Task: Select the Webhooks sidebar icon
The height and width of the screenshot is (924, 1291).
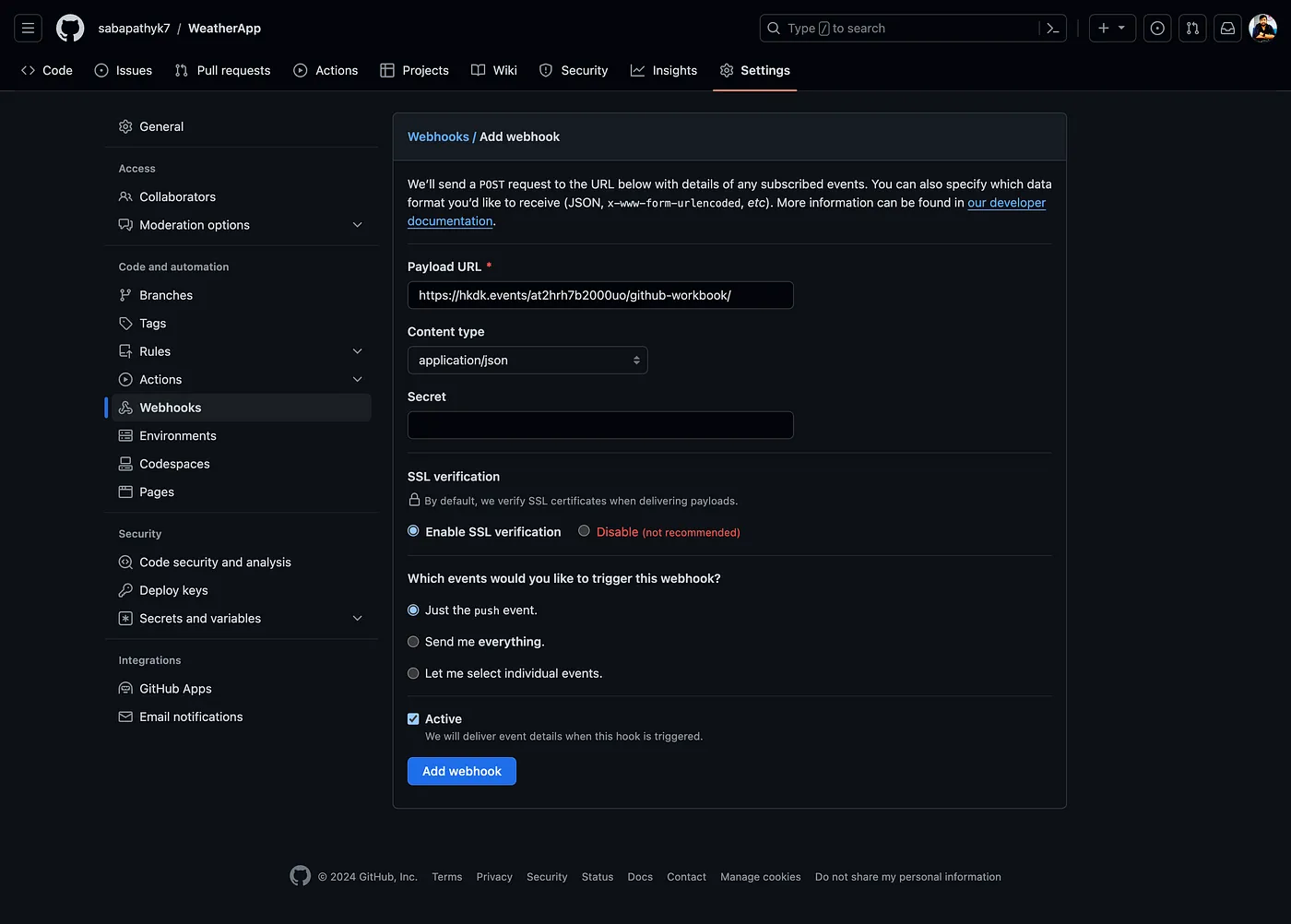Action: (x=125, y=407)
